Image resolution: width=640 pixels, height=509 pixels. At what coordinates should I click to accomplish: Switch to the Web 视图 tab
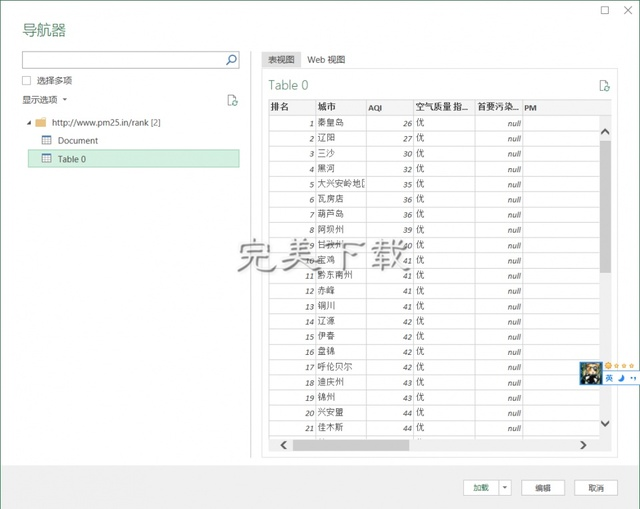pyautogui.click(x=326, y=60)
